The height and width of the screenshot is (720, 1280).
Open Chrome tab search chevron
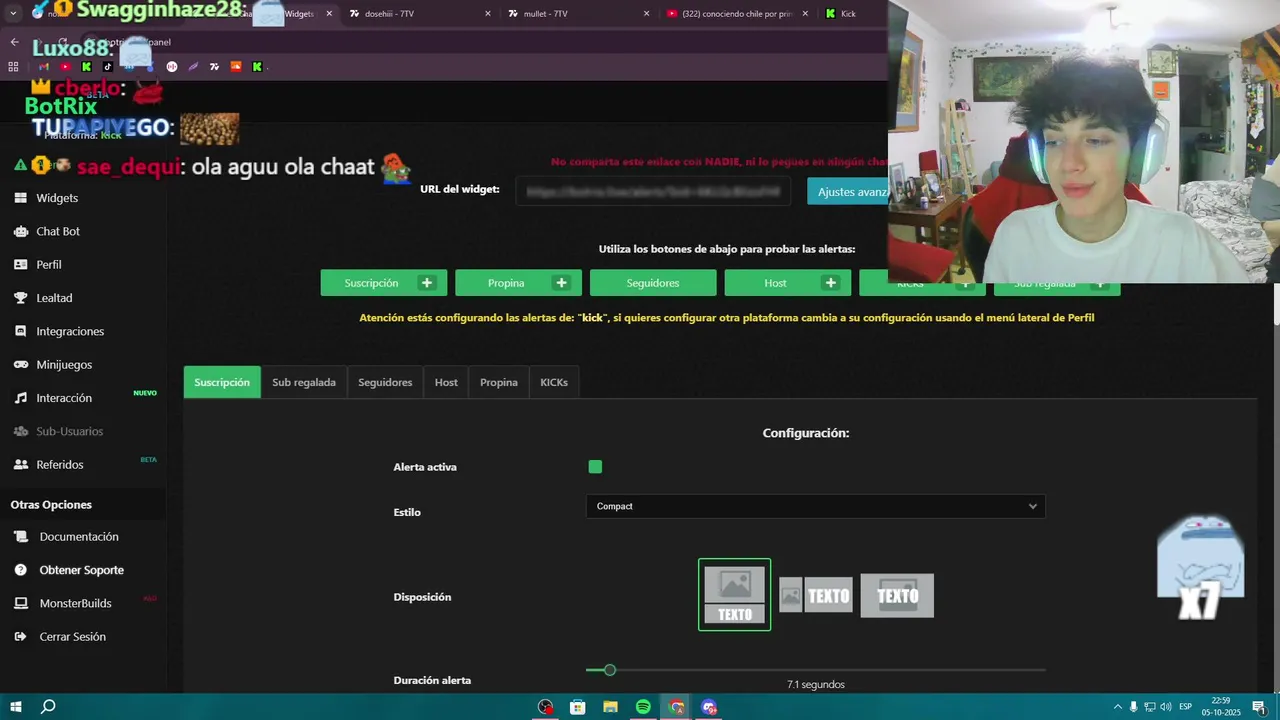(x=13, y=13)
